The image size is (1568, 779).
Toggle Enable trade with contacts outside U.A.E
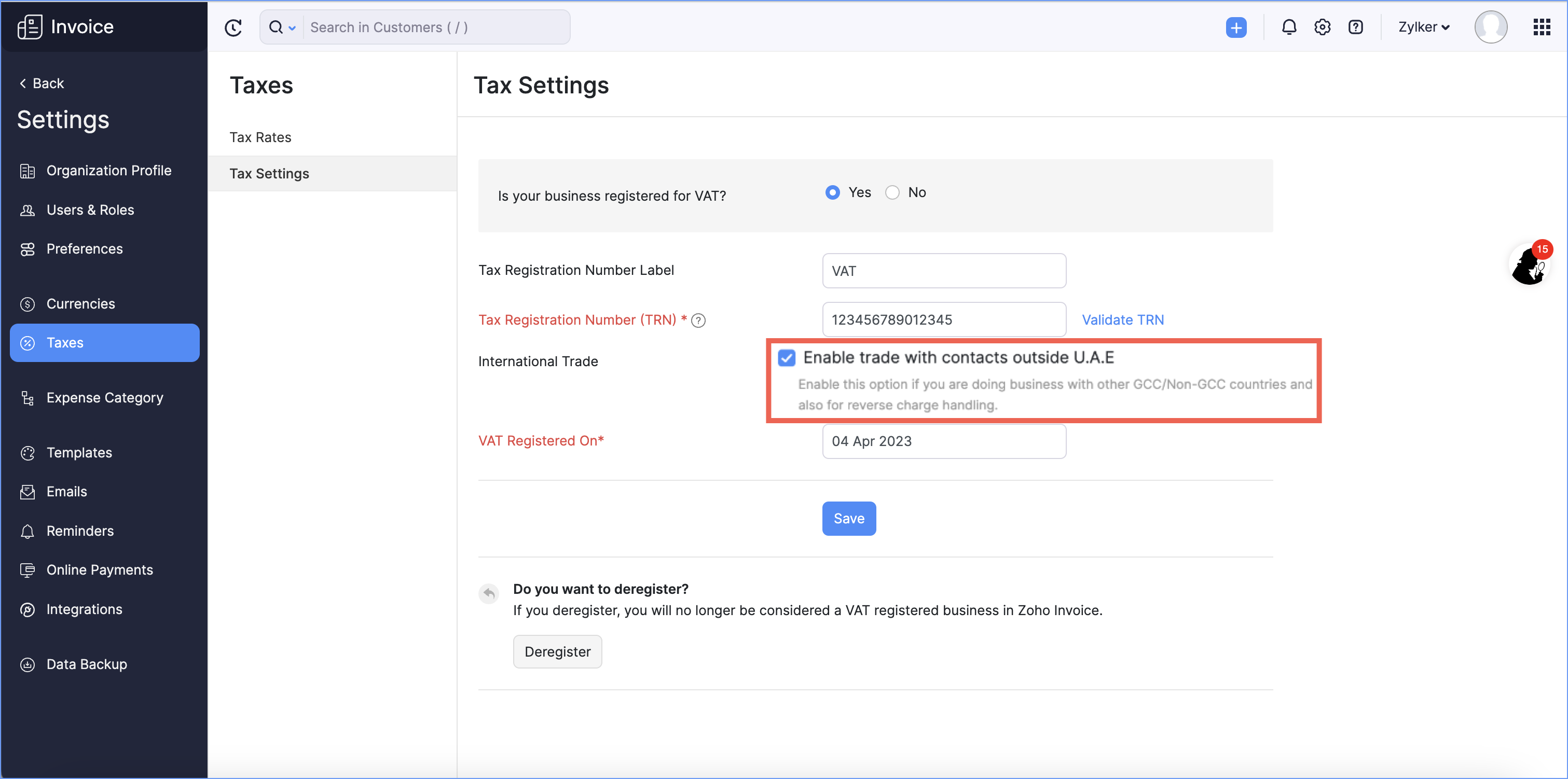point(787,358)
